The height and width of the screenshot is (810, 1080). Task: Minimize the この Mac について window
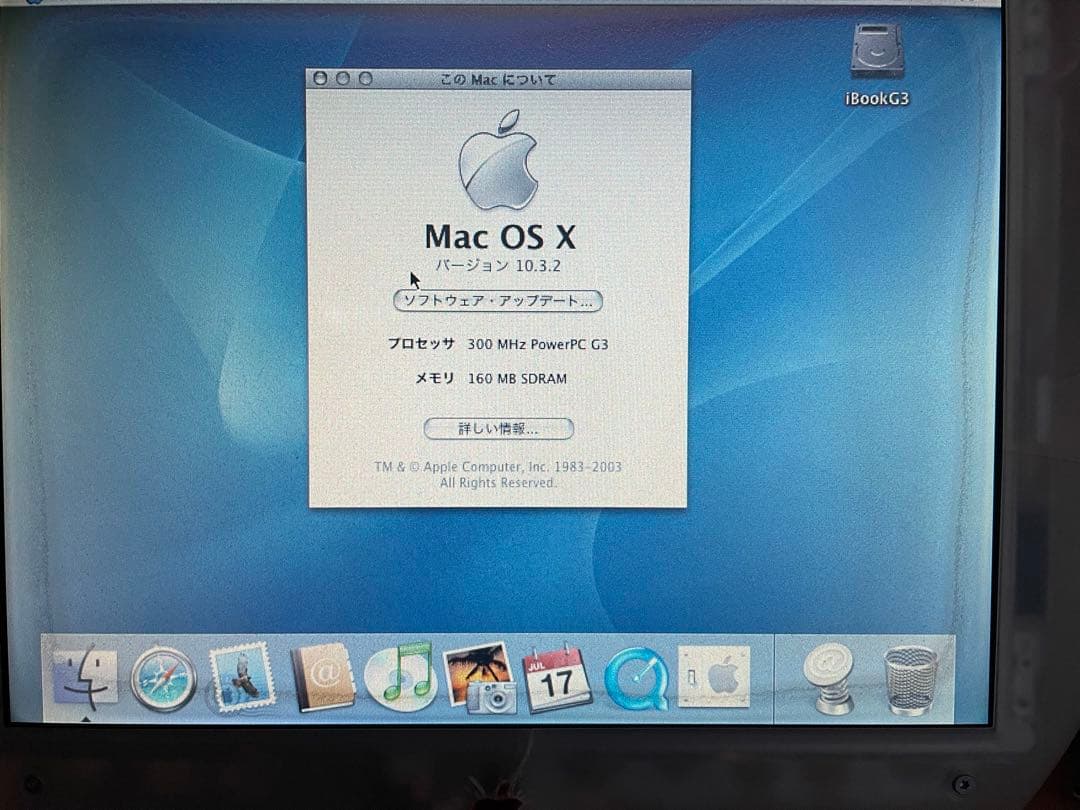pyautogui.click(x=342, y=79)
